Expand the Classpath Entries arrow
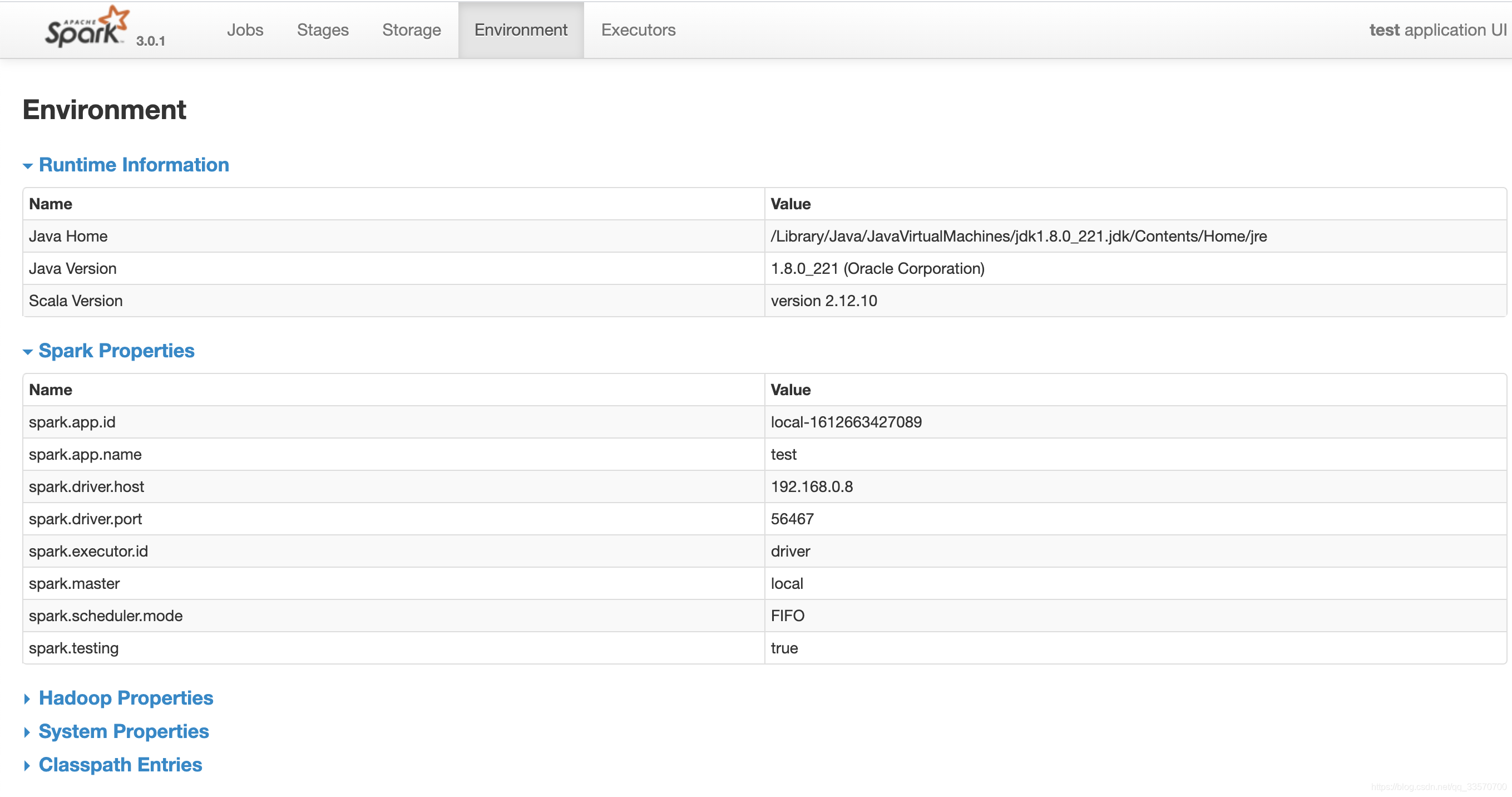 coord(27,766)
